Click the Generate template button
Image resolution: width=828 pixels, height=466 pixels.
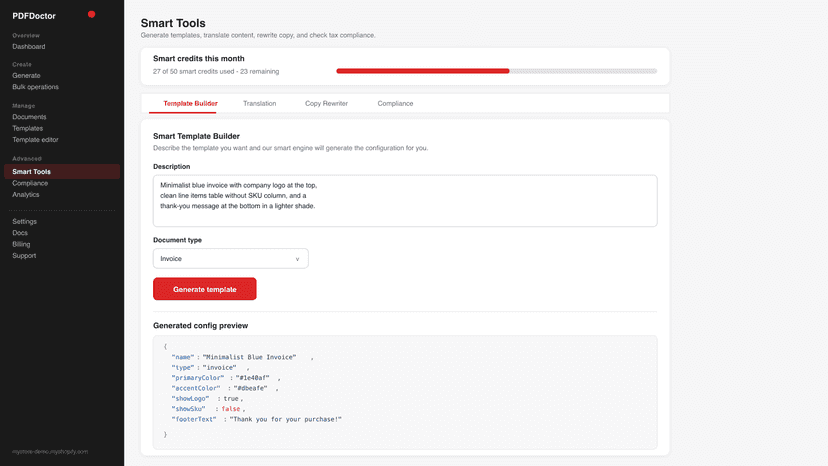click(x=205, y=289)
